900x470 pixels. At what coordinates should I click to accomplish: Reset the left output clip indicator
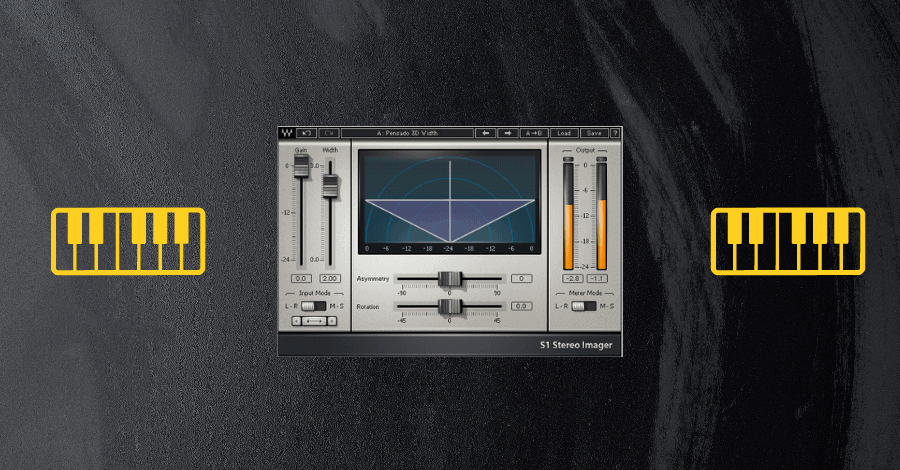[568, 160]
